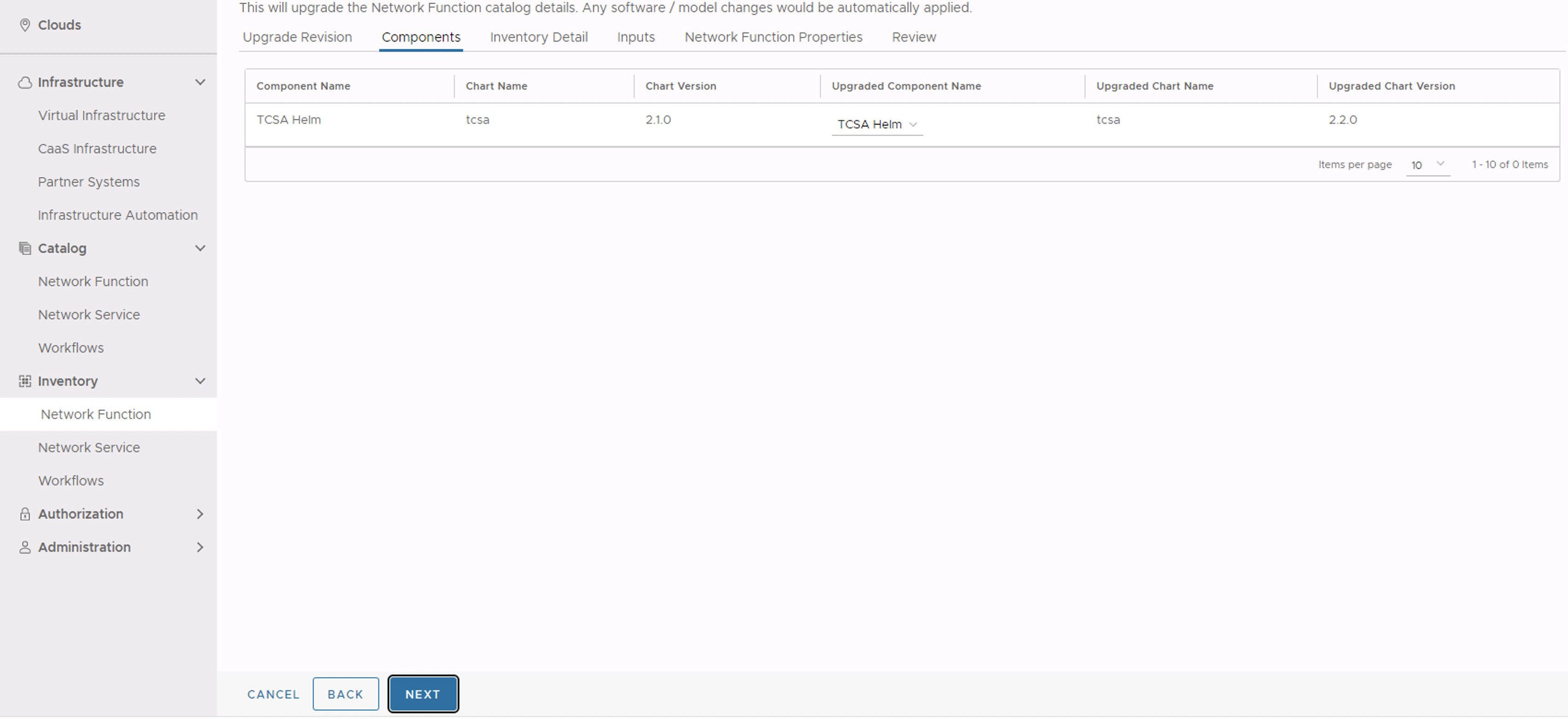Collapse the Catalog section chevron
1568x719 pixels.
(200, 249)
